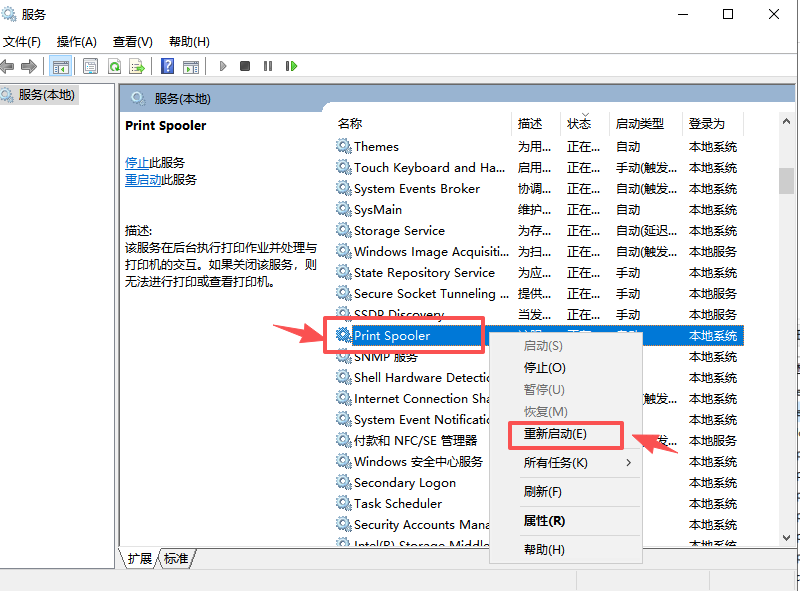The height and width of the screenshot is (591, 800).
Task: Click the Export List toolbar icon
Action: pos(137,66)
